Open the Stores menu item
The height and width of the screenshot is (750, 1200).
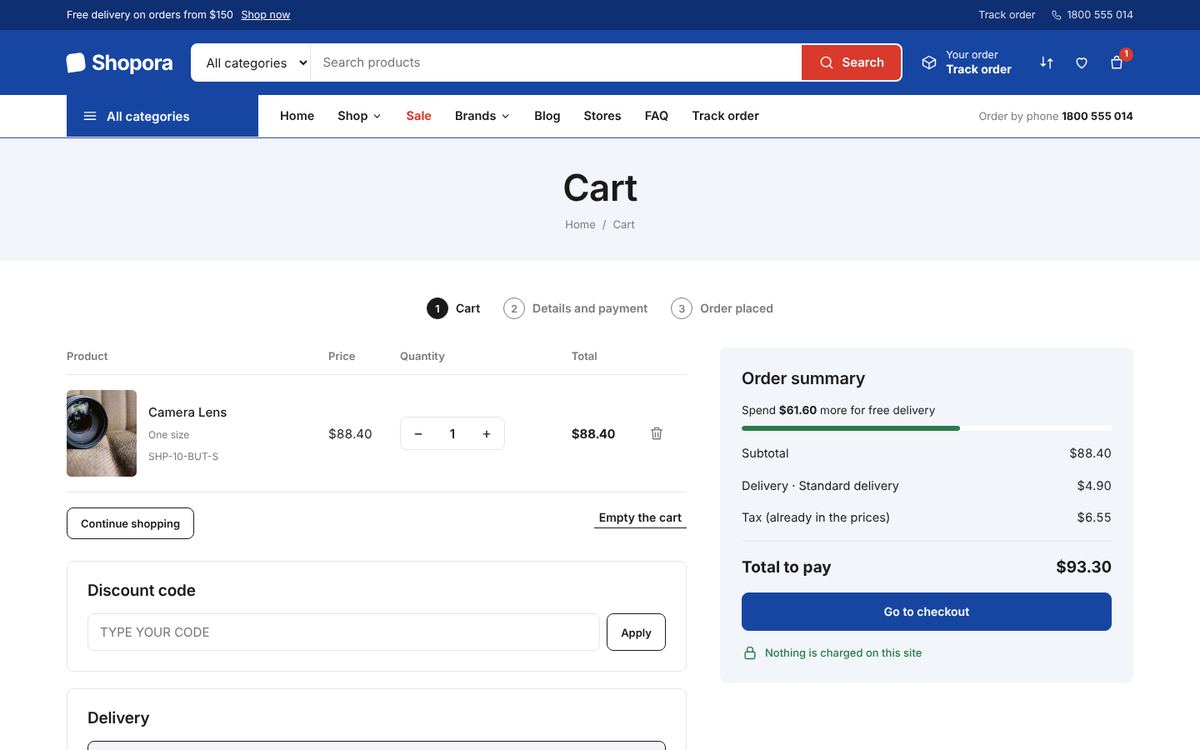pos(602,116)
